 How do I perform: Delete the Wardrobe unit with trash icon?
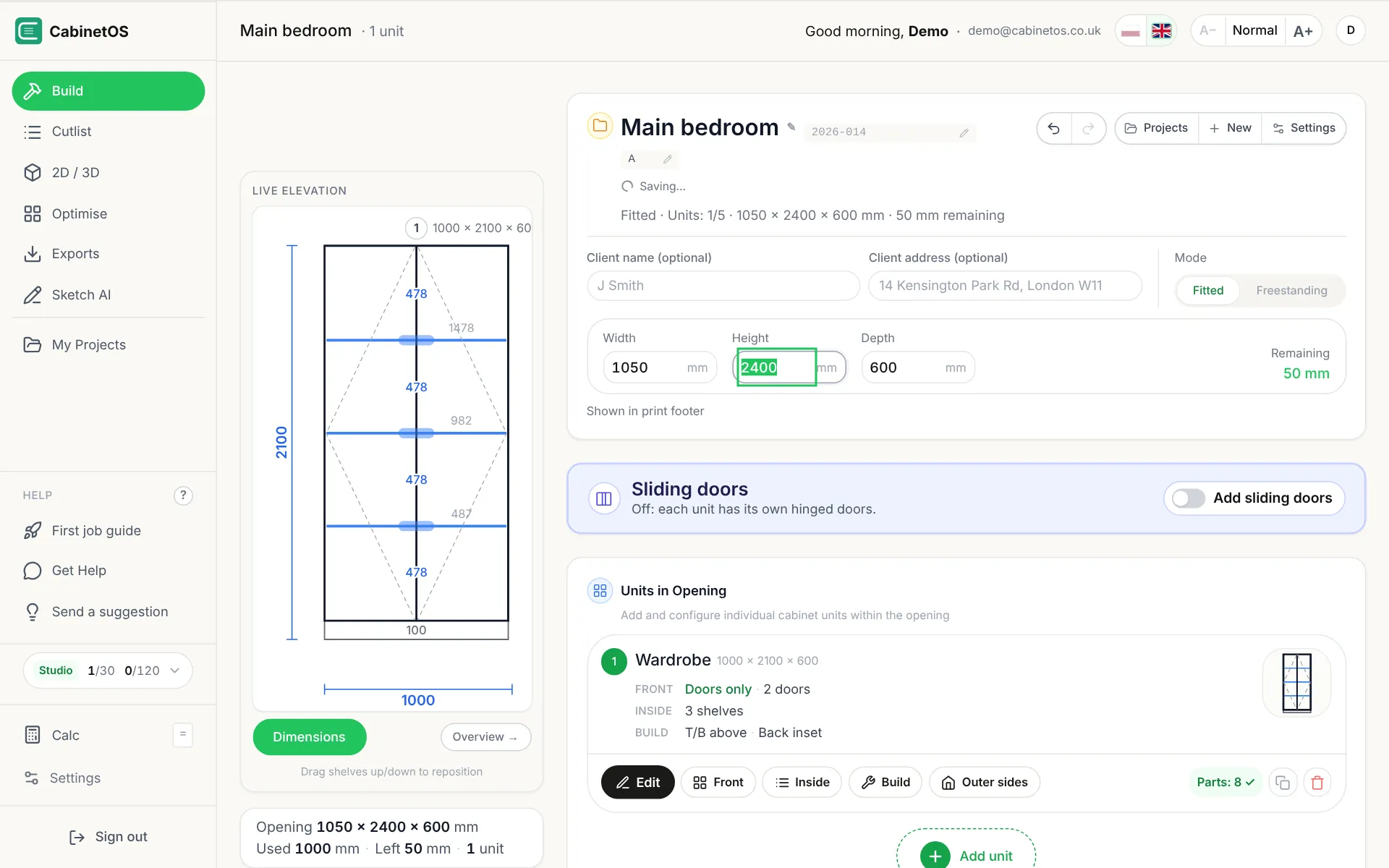pyautogui.click(x=1317, y=783)
